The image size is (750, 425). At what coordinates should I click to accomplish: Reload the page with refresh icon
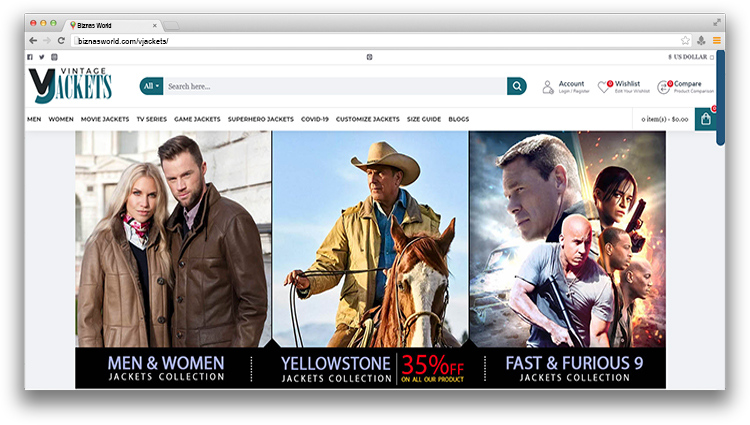coord(61,41)
